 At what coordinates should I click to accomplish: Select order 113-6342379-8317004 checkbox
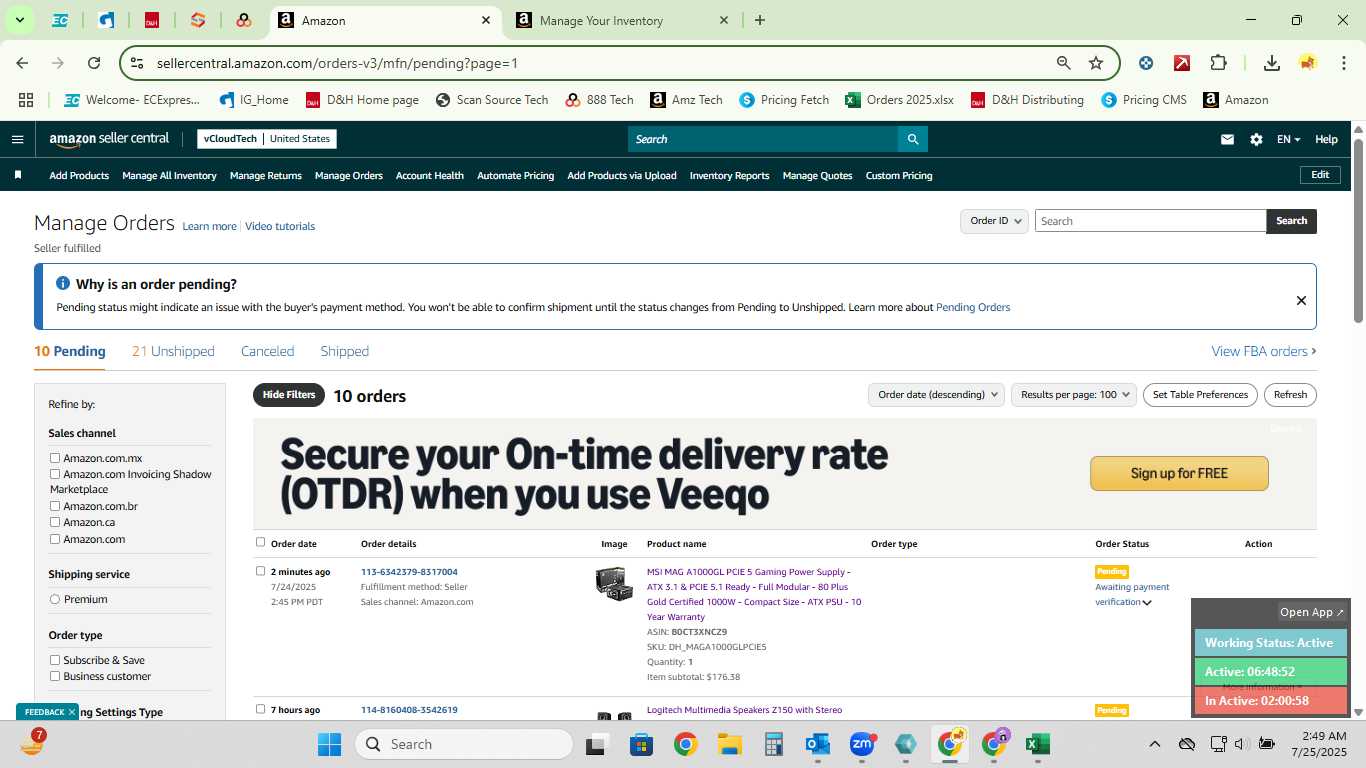click(x=260, y=571)
